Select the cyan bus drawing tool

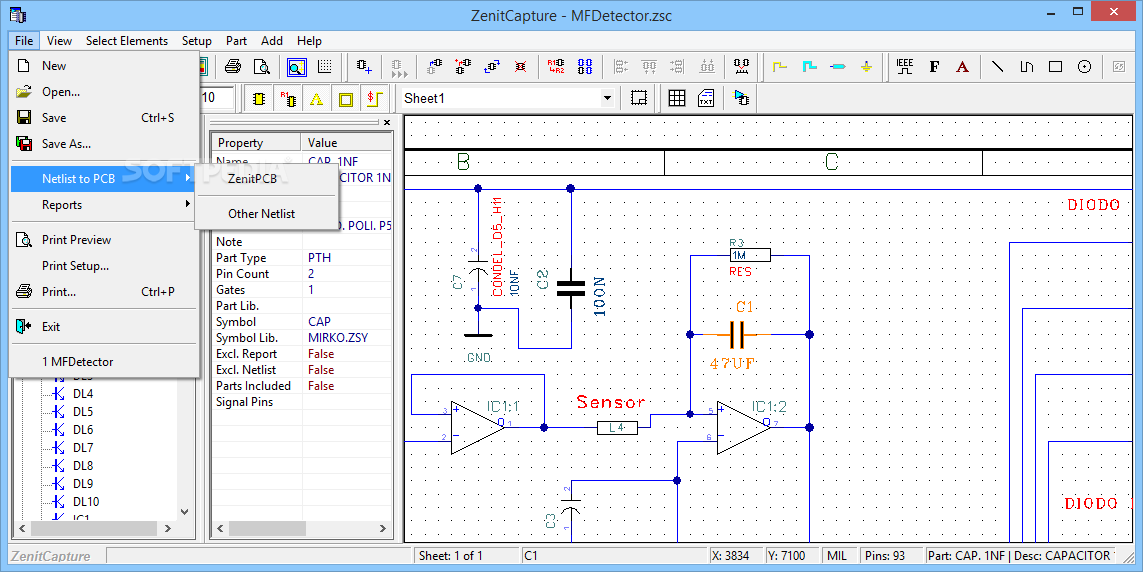coord(809,67)
